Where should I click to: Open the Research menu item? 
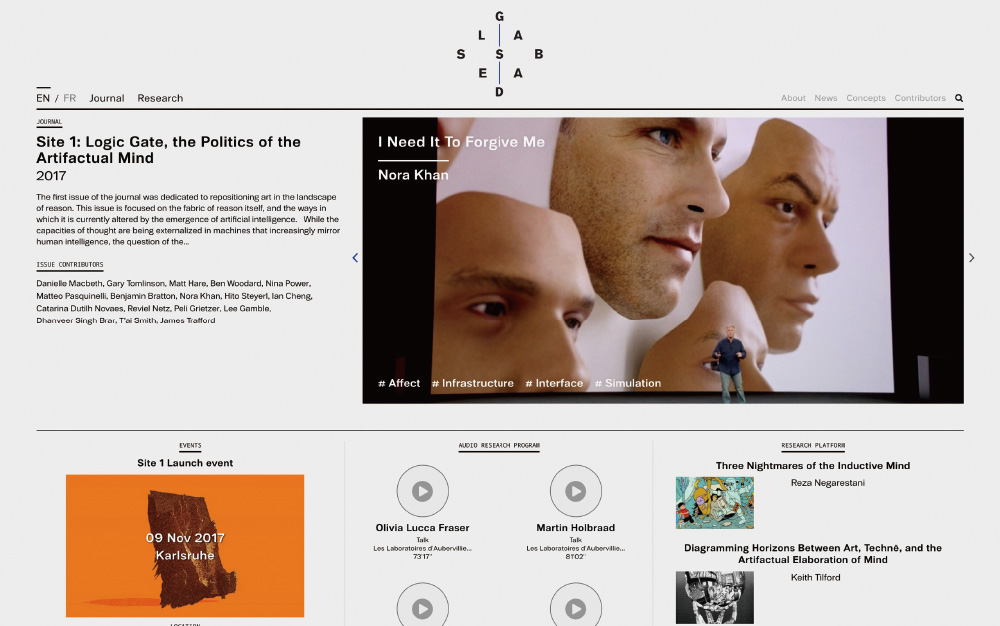pos(160,98)
